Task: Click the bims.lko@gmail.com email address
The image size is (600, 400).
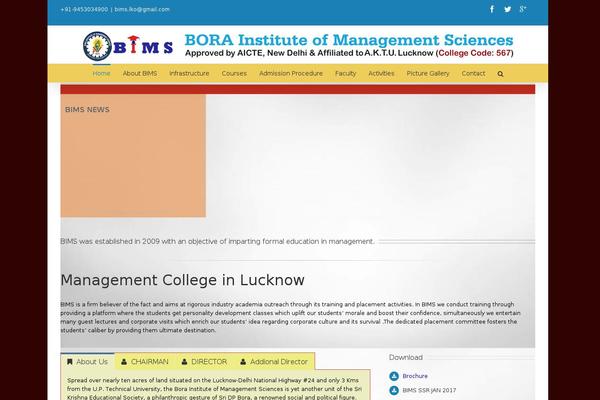Action: click(x=142, y=9)
